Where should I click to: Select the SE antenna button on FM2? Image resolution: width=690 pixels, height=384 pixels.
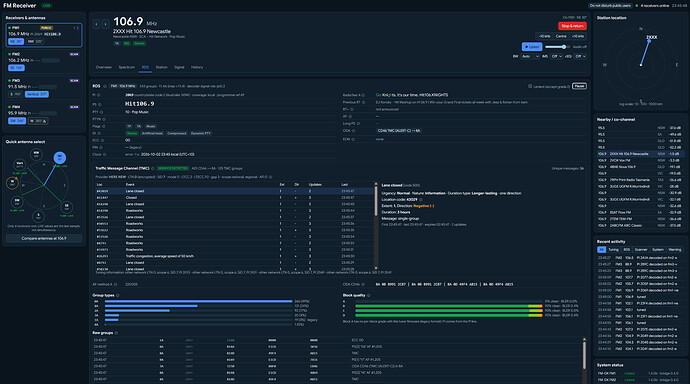point(16,68)
